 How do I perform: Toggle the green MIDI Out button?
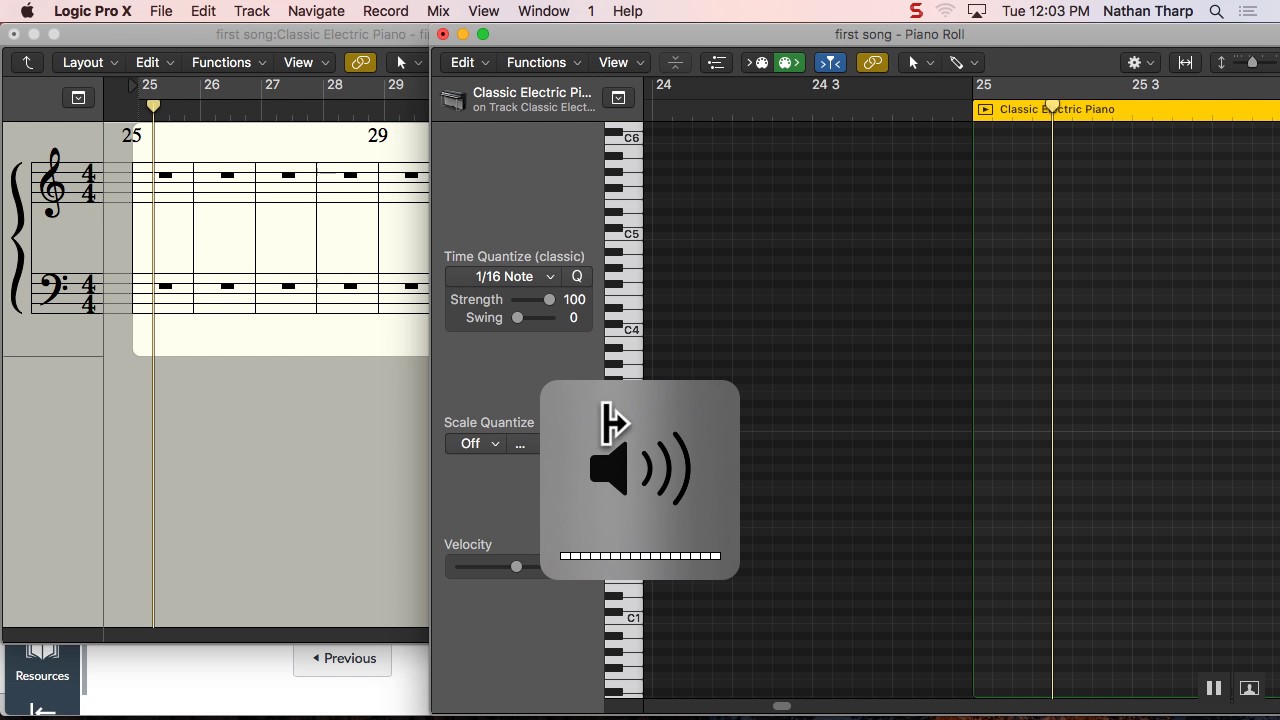tap(789, 62)
